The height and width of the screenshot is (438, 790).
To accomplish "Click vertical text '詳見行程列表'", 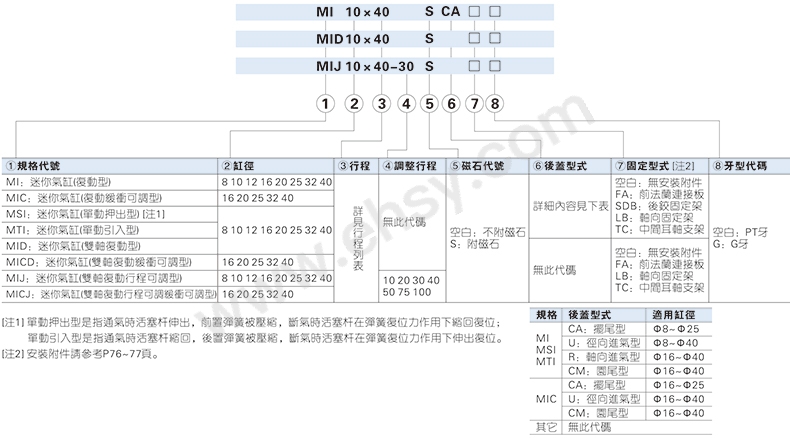I will 358,238.
